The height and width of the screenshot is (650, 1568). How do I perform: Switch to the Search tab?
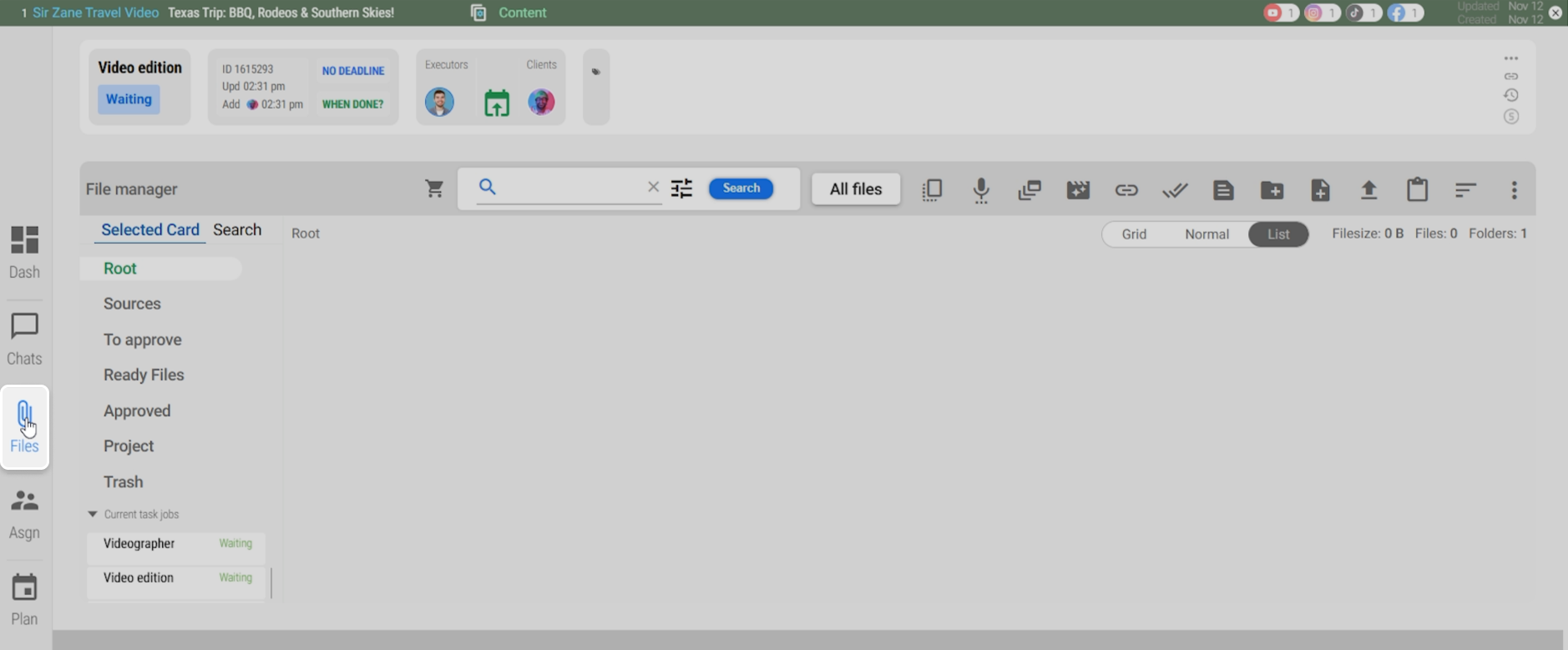click(237, 230)
